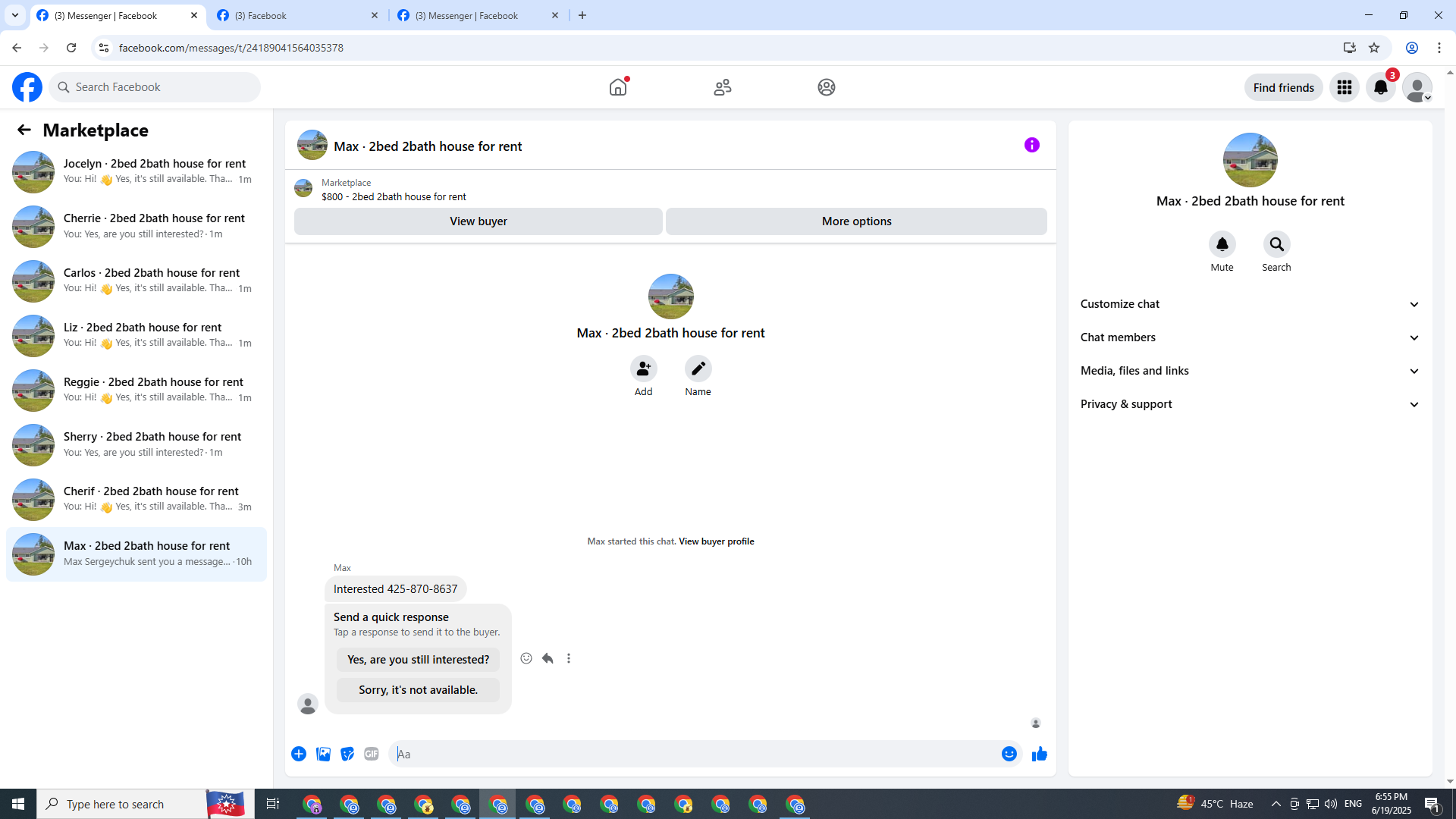Open Windows Task View
Image resolution: width=1456 pixels, height=819 pixels.
coord(273,804)
